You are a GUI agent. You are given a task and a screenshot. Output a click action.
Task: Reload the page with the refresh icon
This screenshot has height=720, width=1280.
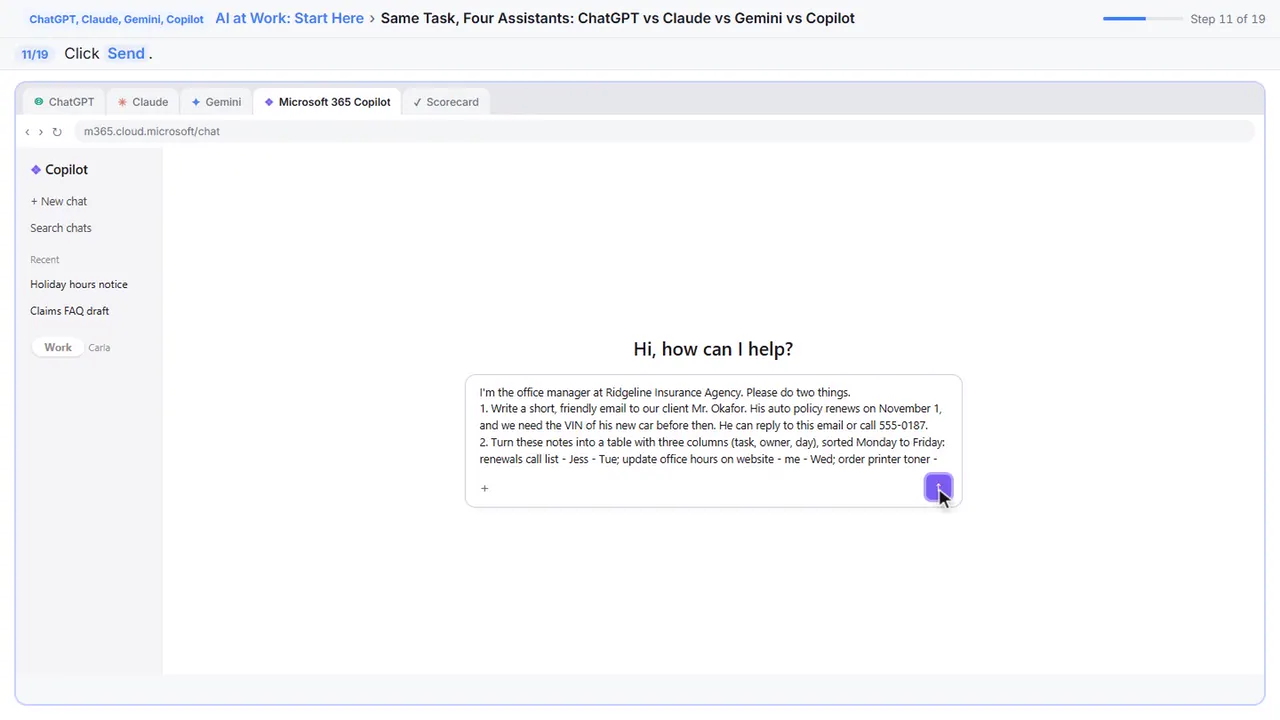57,132
